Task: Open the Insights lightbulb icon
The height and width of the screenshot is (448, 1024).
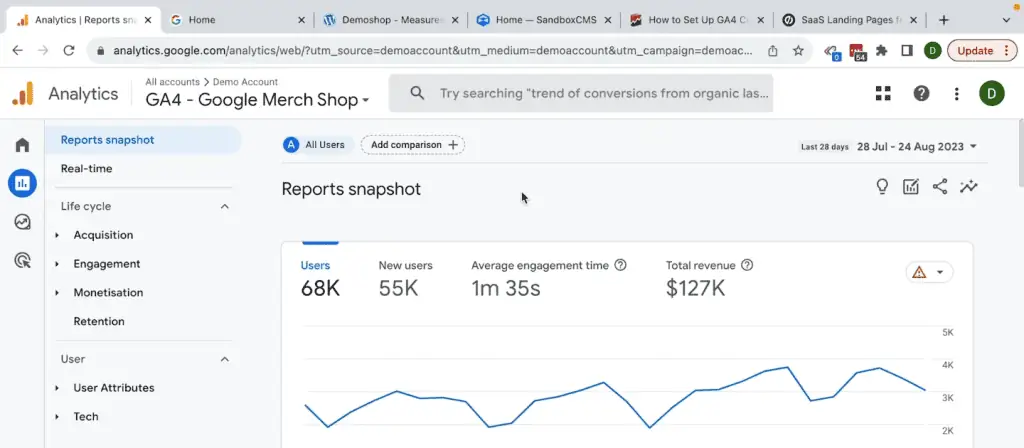Action: tap(882, 187)
